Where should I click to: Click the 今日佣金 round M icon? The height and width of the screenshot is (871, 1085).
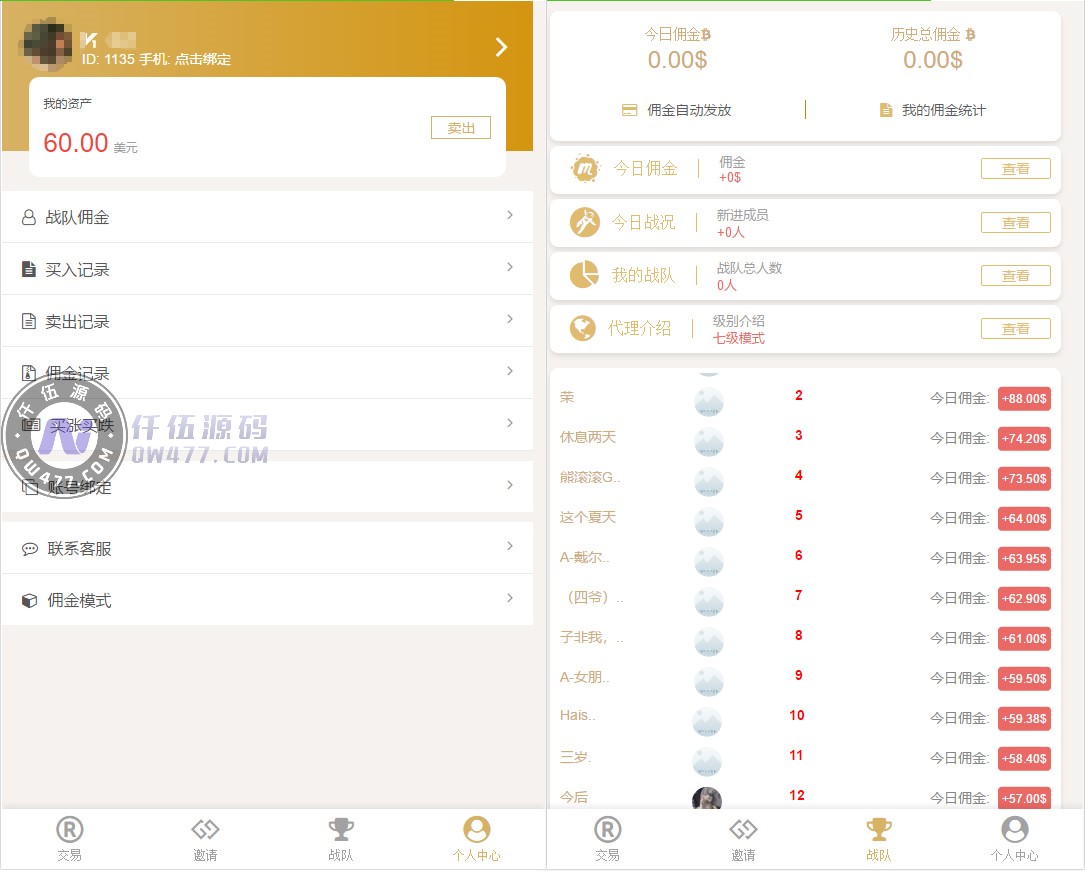pos(586,169)
